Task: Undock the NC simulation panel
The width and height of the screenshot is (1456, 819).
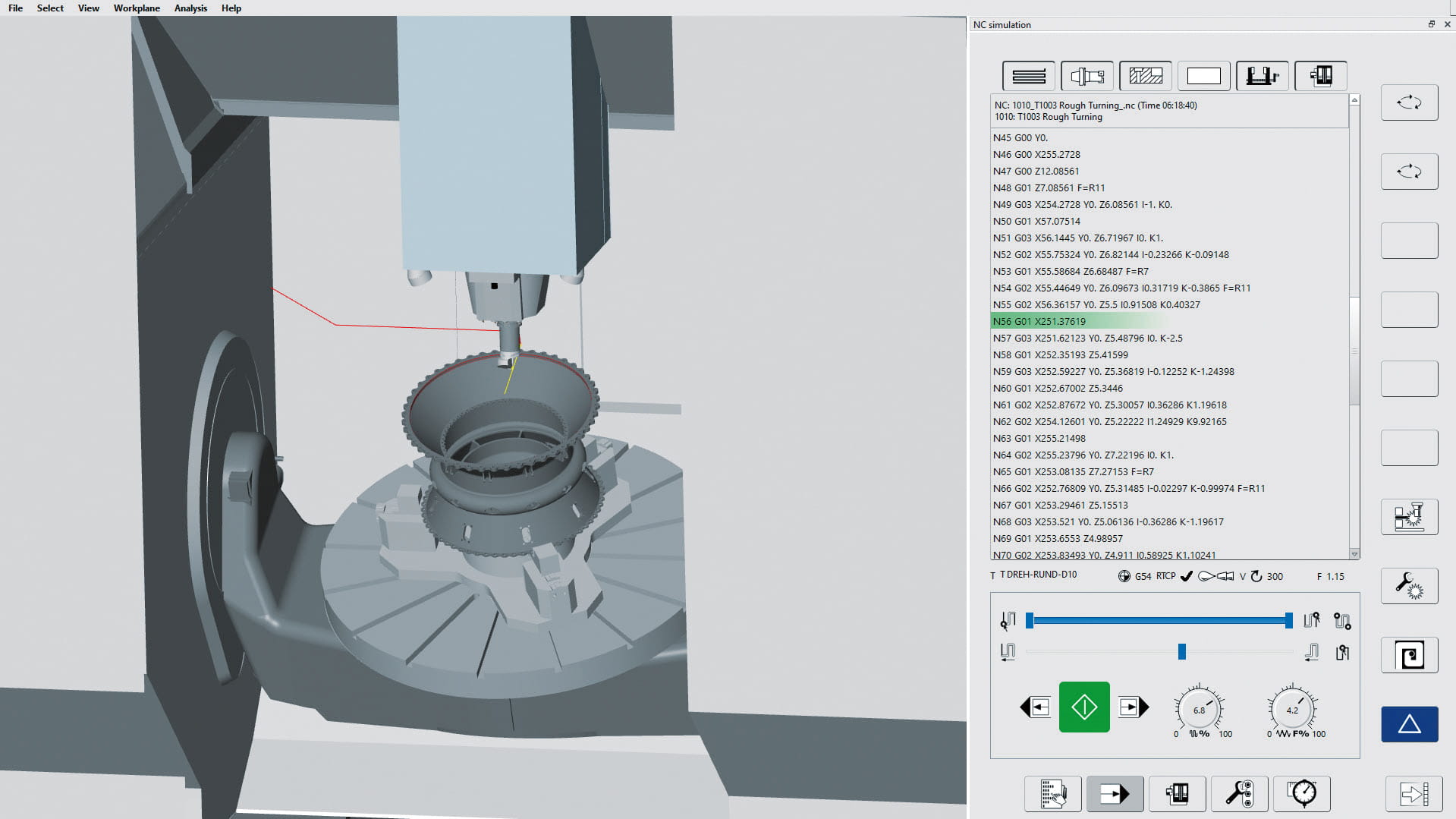Action: coord(1432,24)
